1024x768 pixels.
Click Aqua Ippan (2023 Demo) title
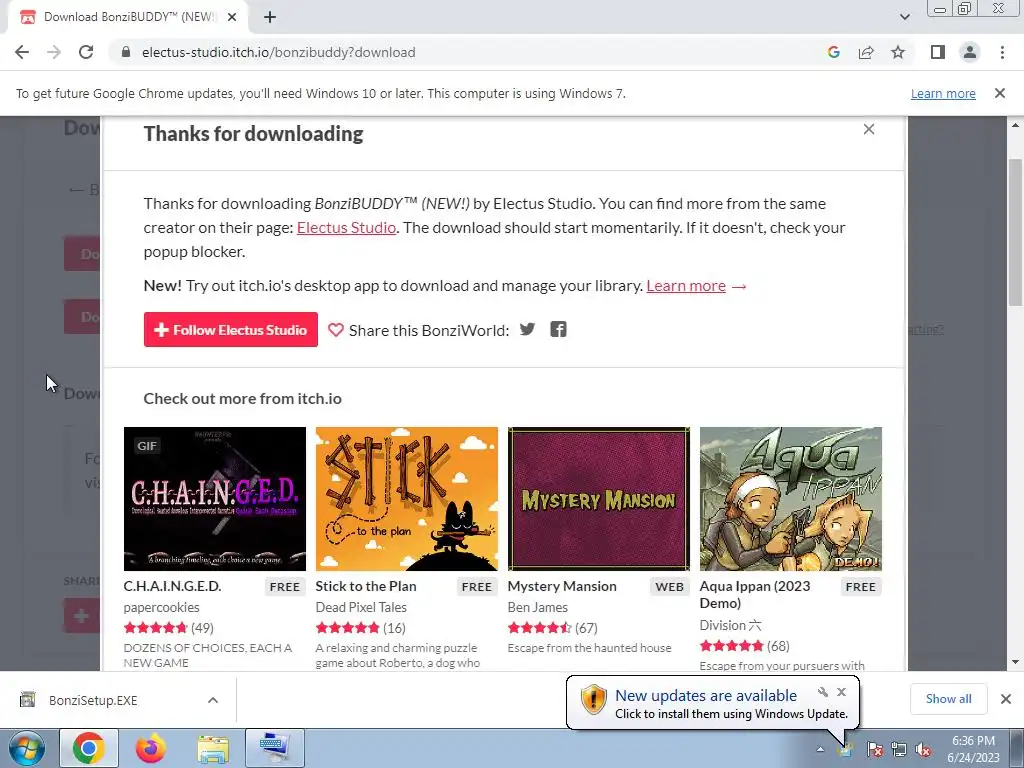[755, 594]
